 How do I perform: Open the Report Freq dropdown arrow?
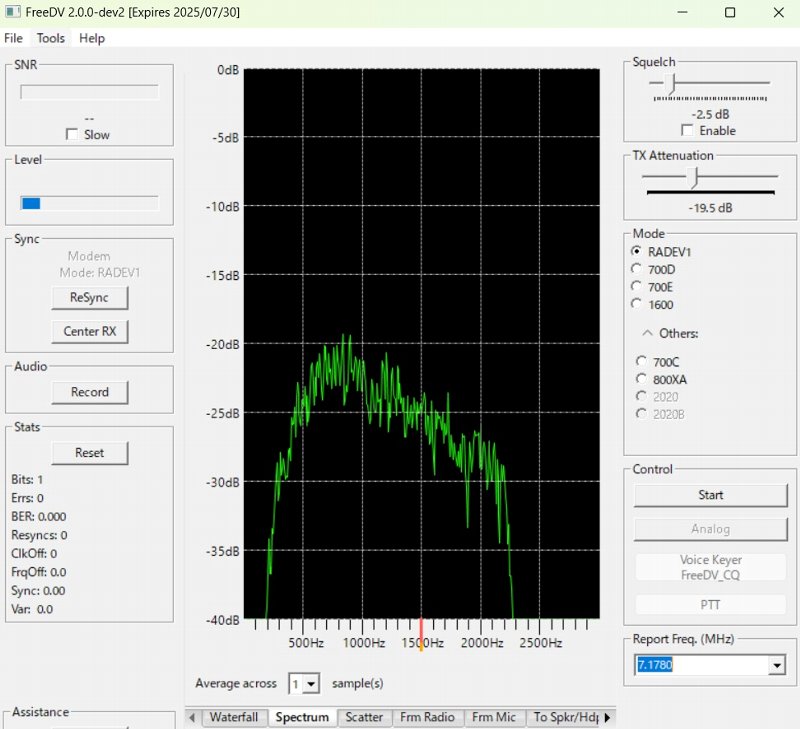coord(777,665)
